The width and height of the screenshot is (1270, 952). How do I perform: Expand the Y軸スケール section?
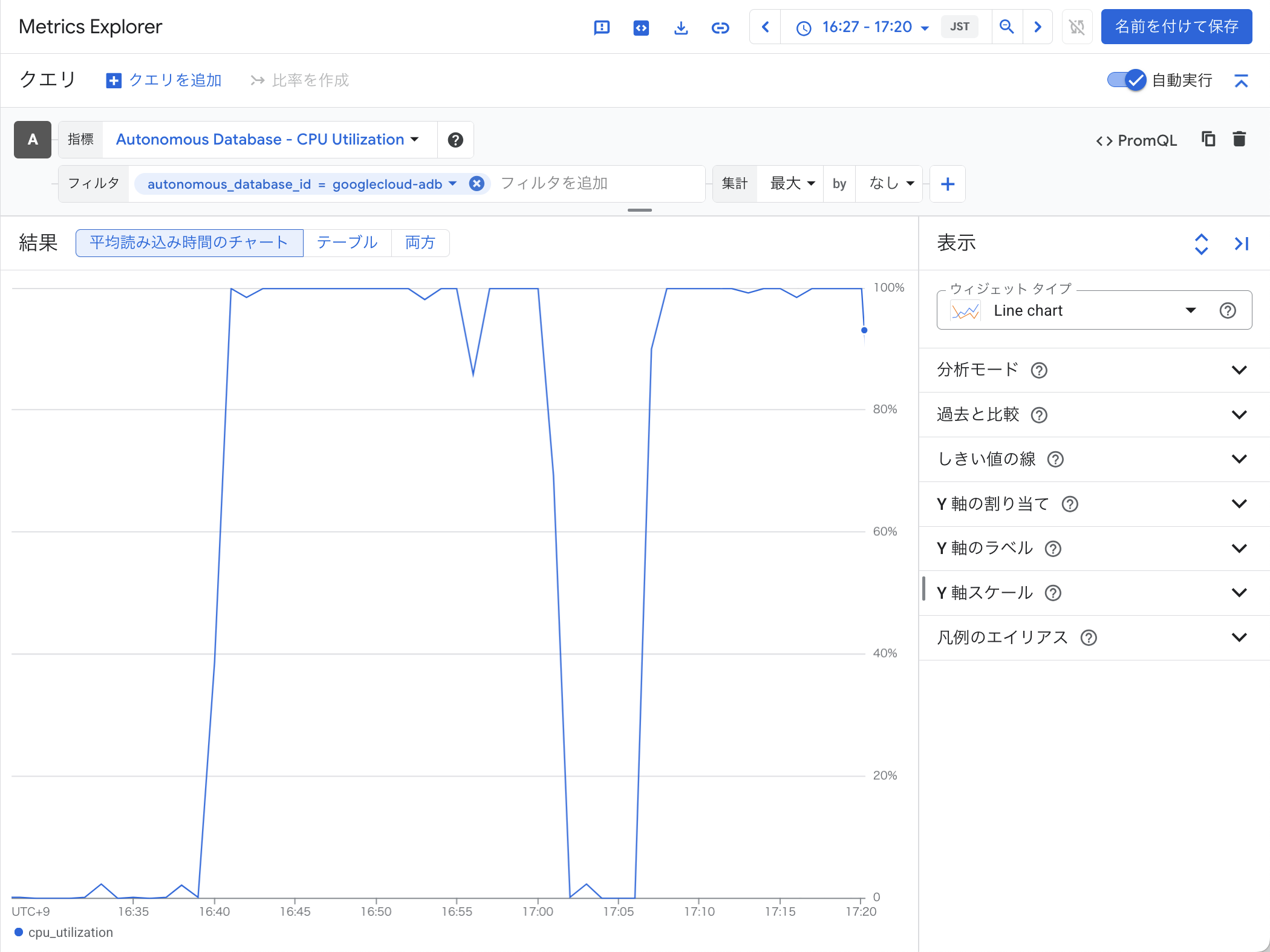pos(1240,592)
